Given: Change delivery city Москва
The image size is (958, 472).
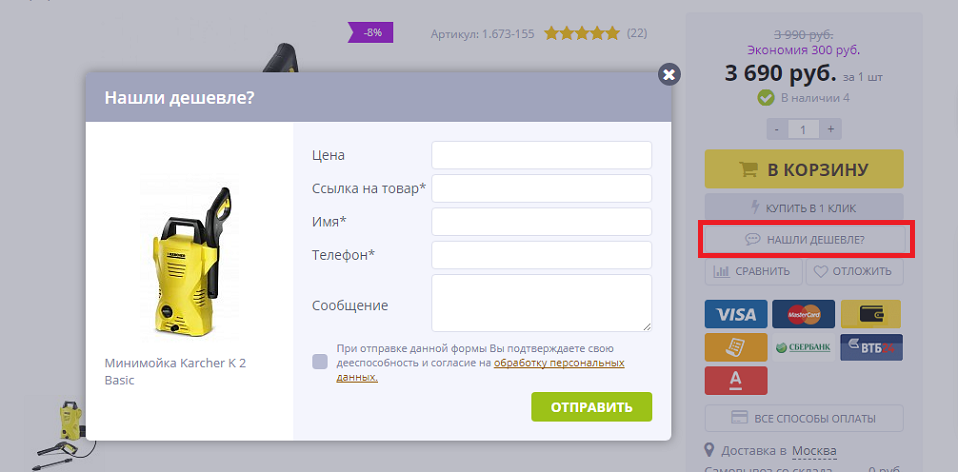Looking at the screenshot, I should point(814,451).
